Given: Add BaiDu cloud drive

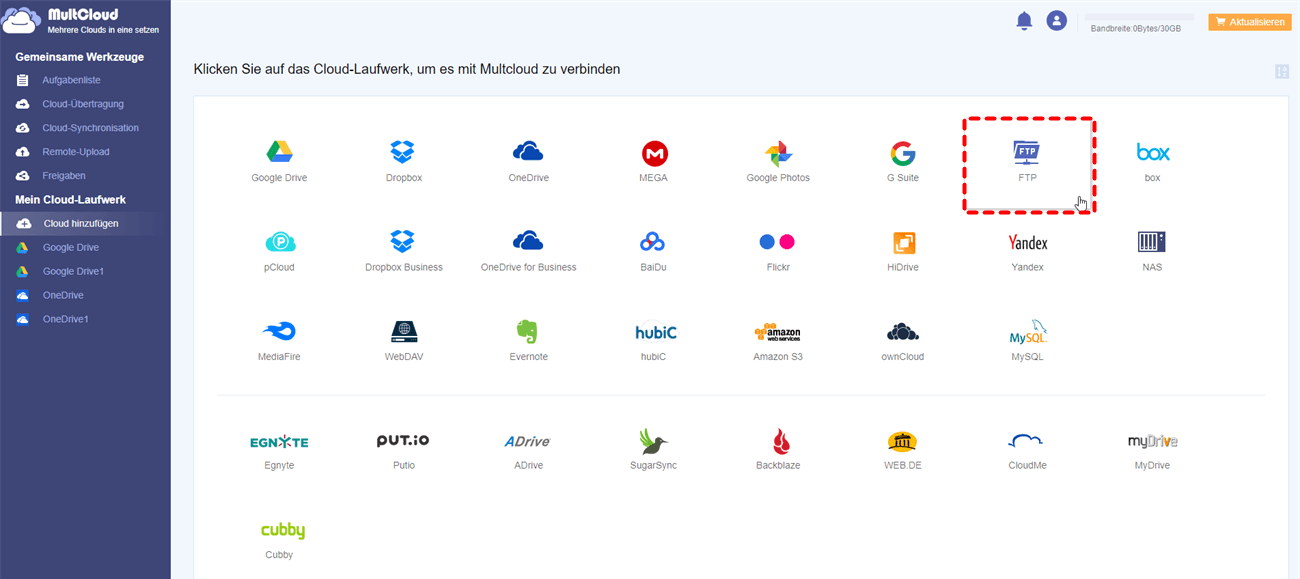Looking at the screenshot, I should pos(653,242).
